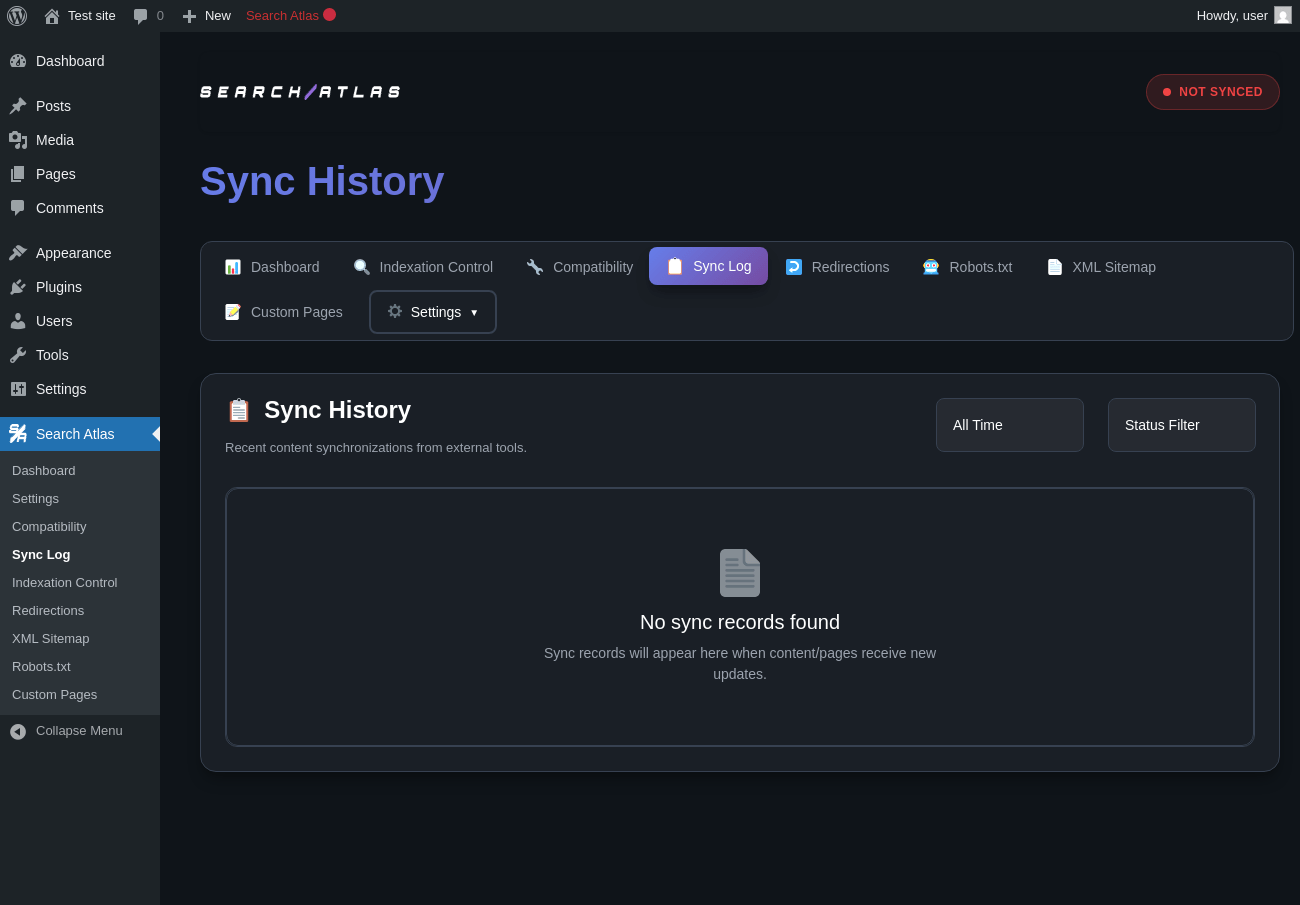1300x905 pixels.
Task: Open Plugins from the sidebar
Action: [x=59, y=287]
